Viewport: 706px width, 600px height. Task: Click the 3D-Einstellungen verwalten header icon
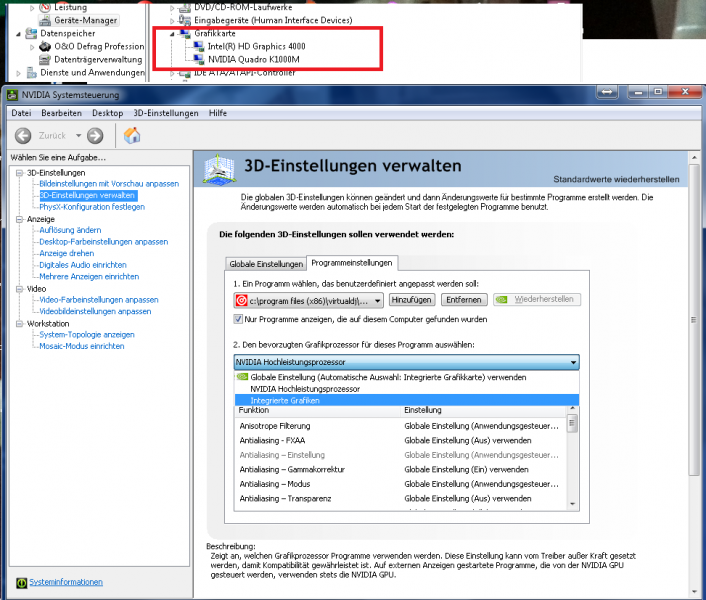(219, 169)
